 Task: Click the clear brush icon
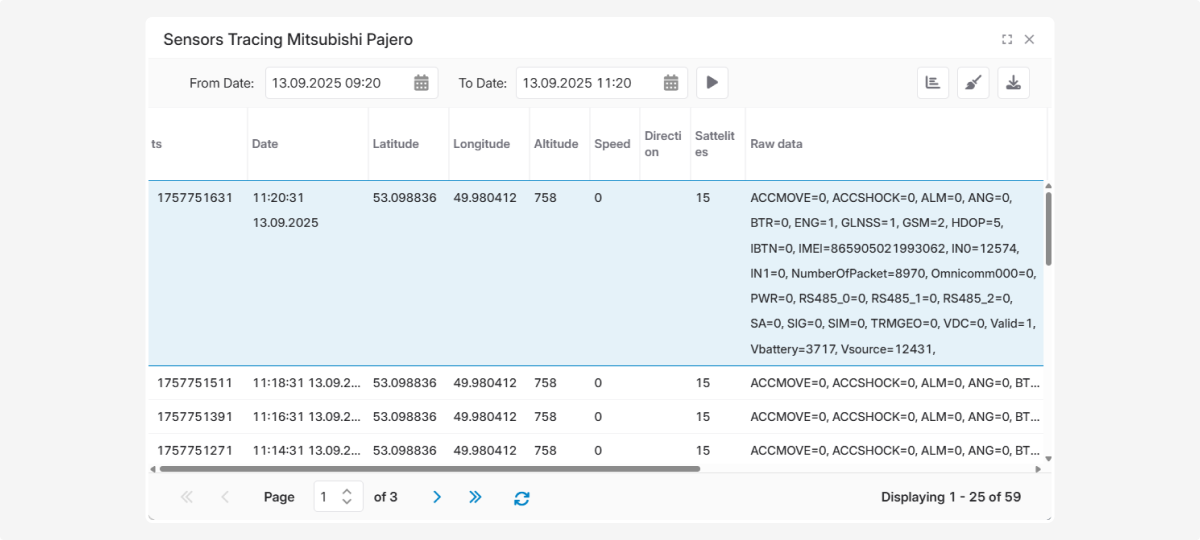pyautogui.click(x=973, y=83)
